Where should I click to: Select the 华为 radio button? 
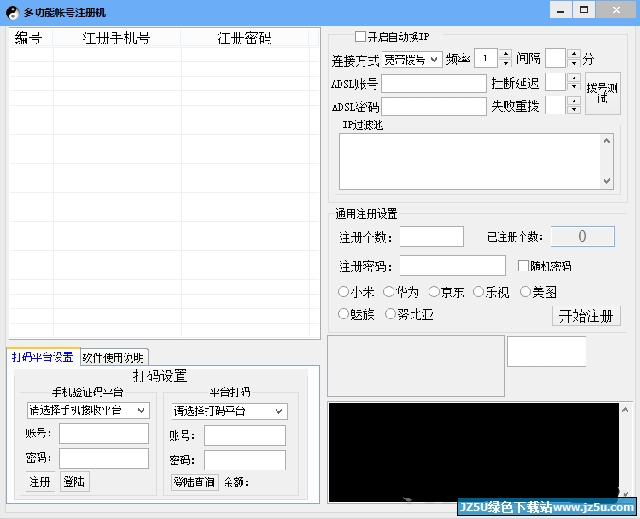(x=389, y=291)
